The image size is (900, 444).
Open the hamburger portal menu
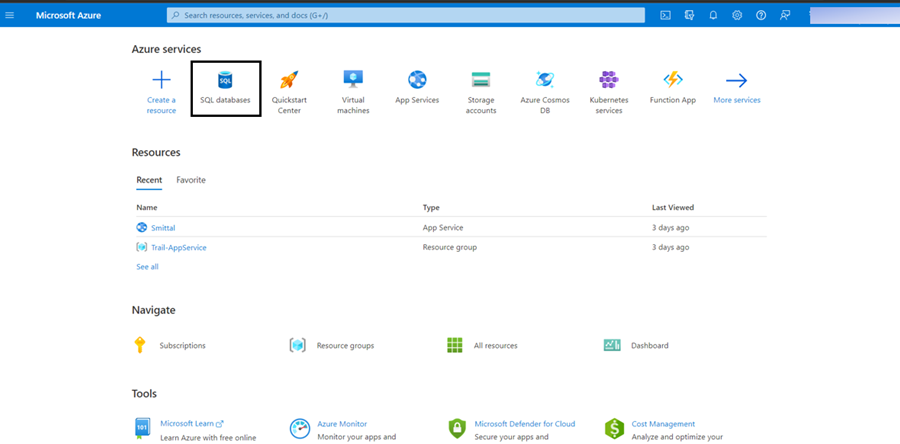click(x=9, y=15)
